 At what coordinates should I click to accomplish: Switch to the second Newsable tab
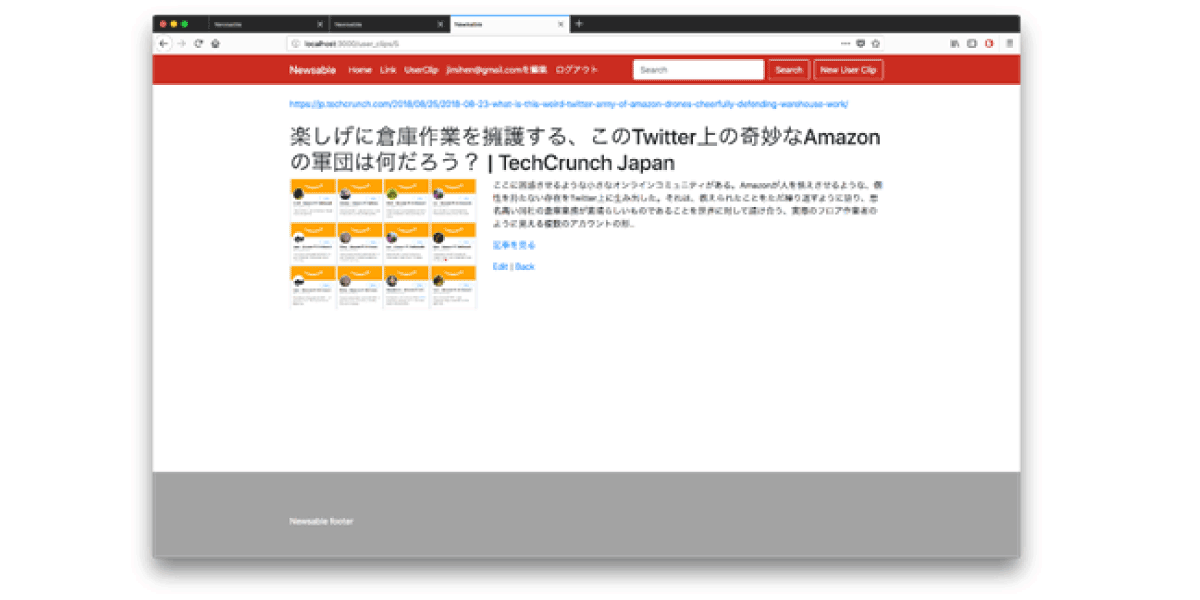(x=388, y=24)
